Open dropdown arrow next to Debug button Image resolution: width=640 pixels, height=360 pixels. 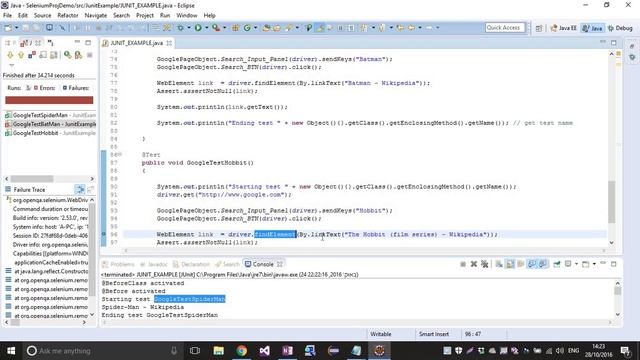click(189, 28)
